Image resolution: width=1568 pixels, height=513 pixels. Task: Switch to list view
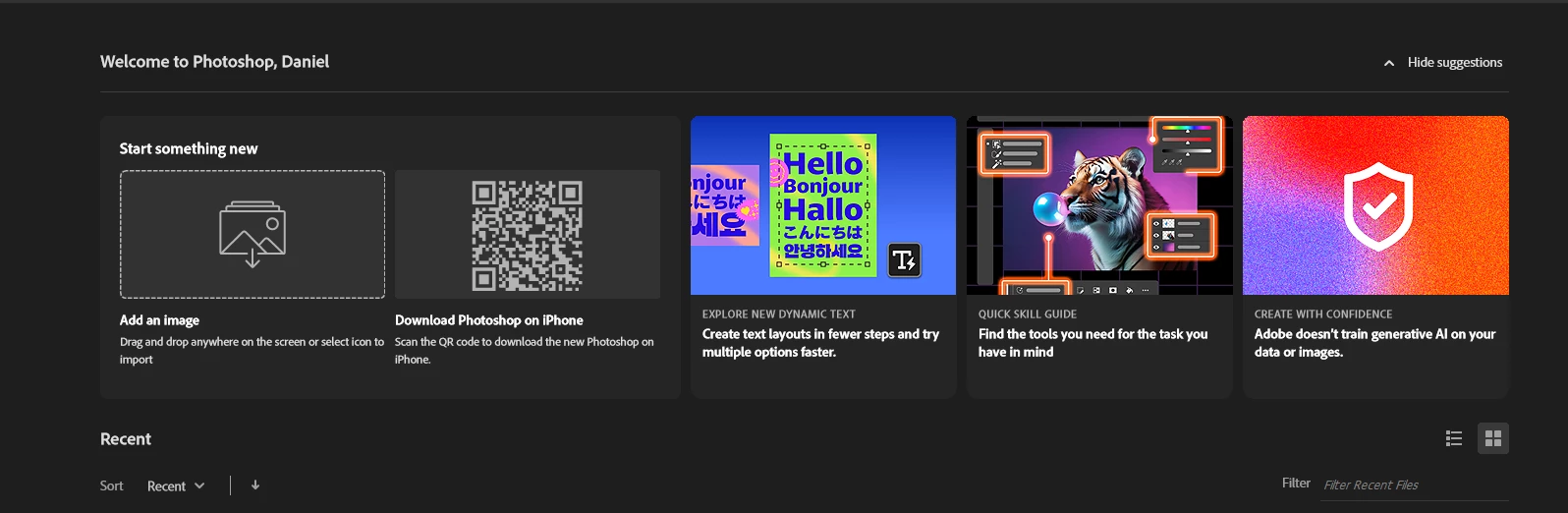pyautogui.click(x=1454, y=438)
